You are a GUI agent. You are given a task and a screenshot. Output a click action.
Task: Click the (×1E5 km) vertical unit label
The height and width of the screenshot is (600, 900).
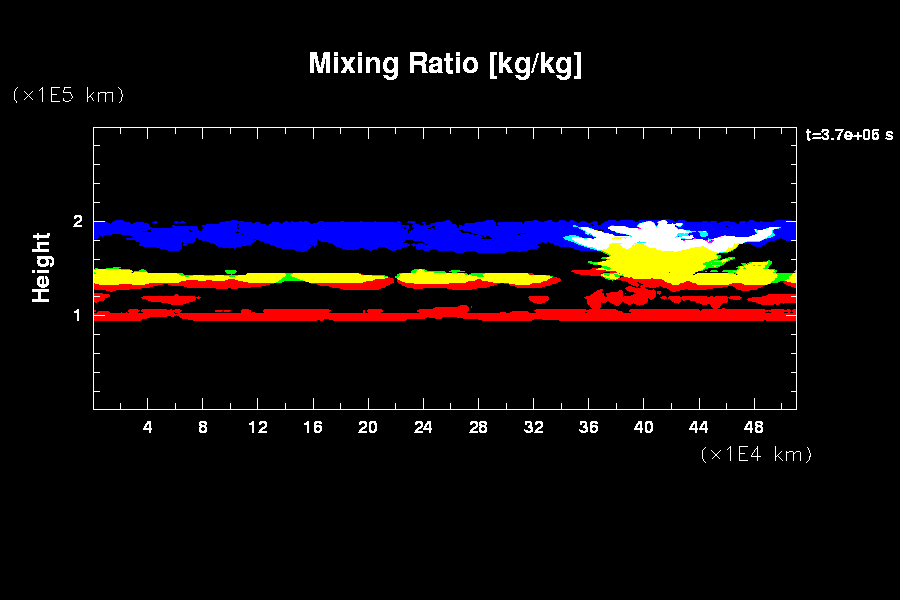(x=68, y=95)
